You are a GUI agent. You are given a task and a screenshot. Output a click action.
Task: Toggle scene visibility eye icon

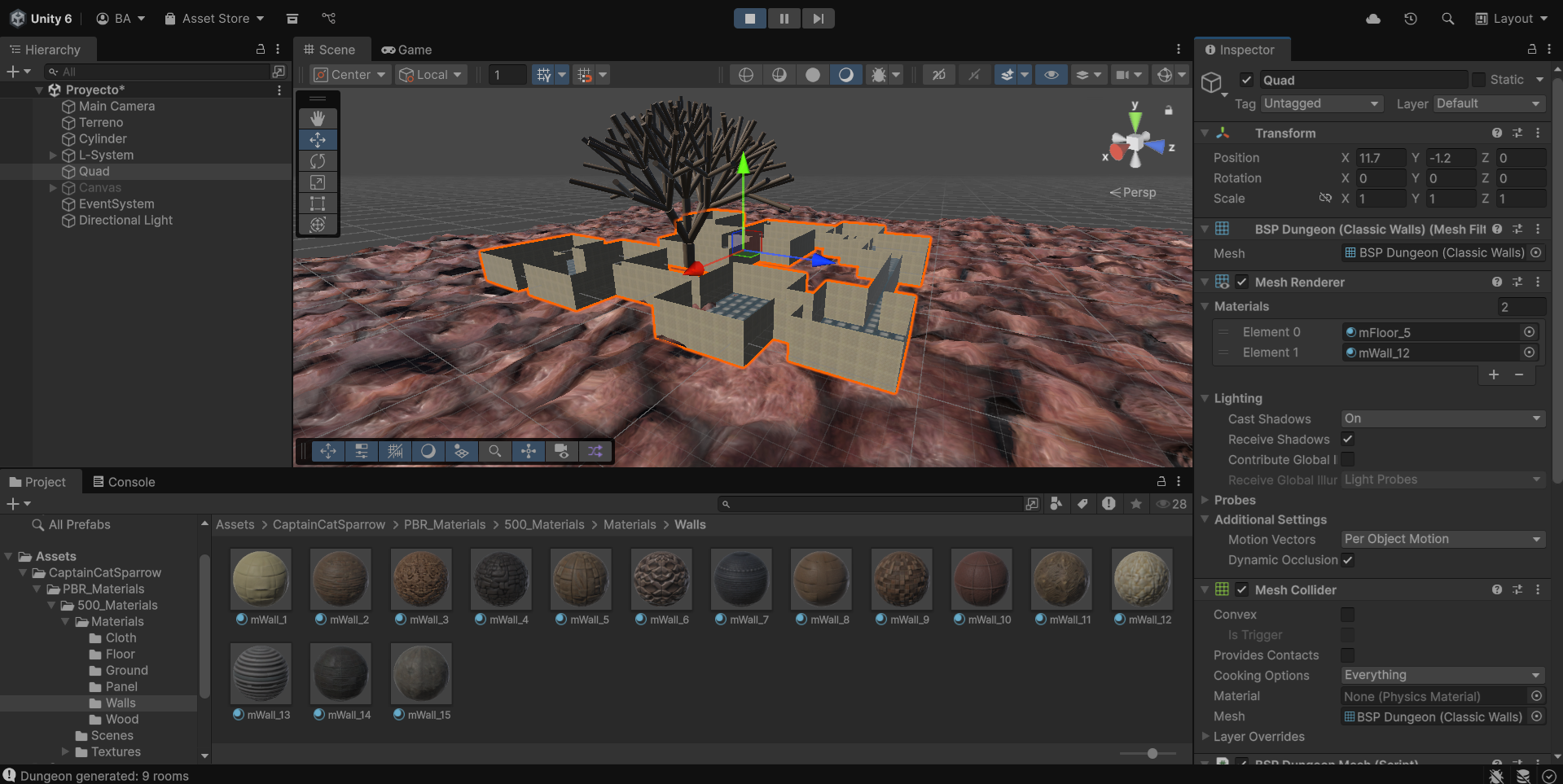pos(1052,75)
